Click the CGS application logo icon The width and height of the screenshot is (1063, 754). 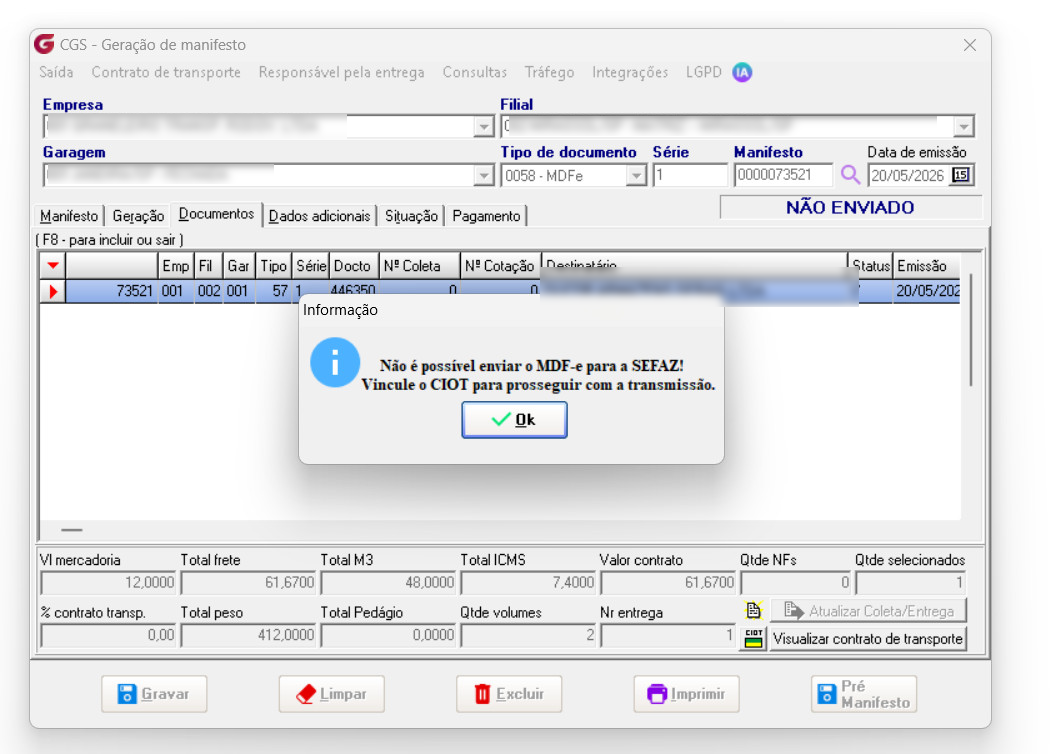[x=44, y=44]
